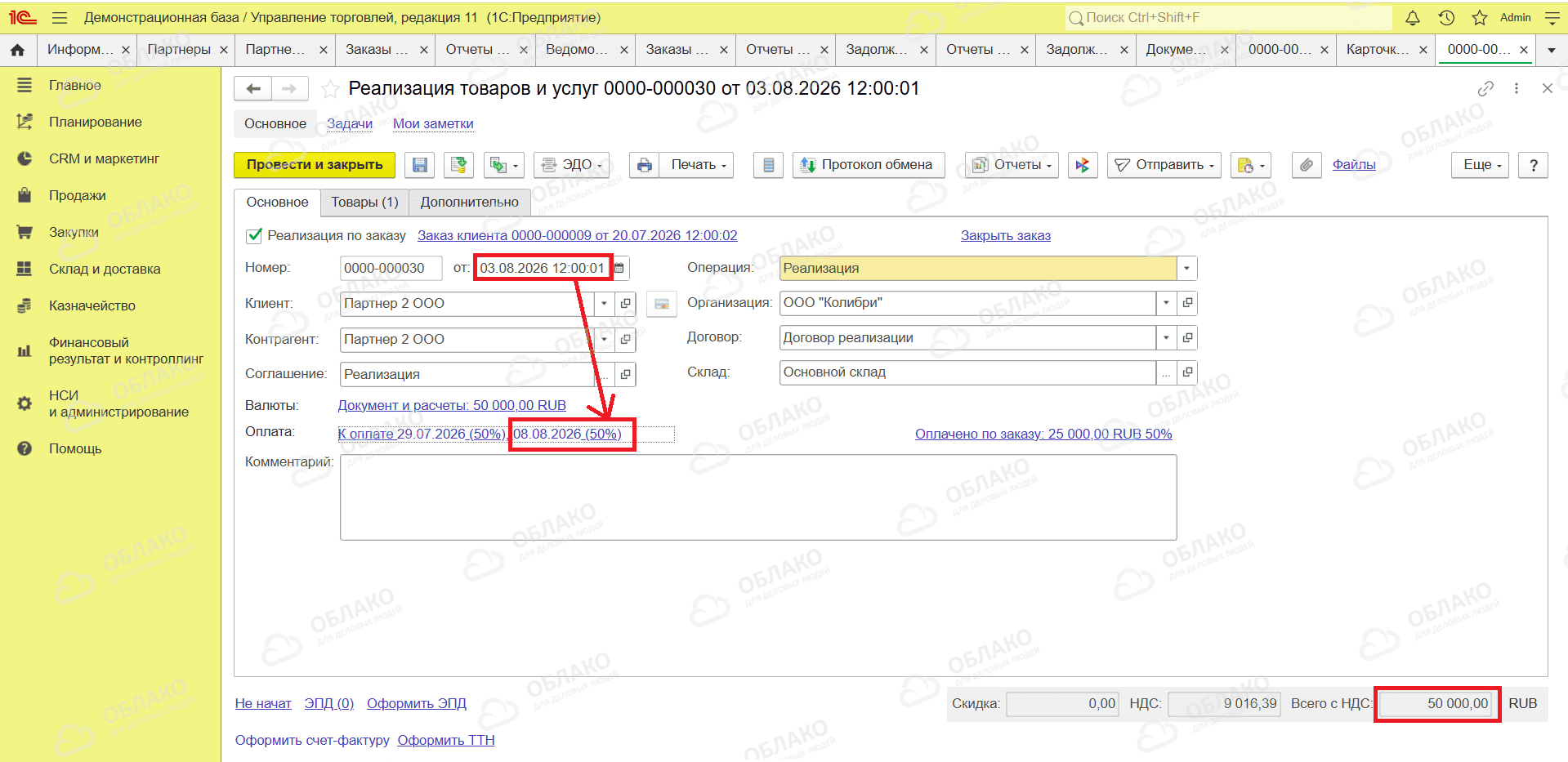Expand the Клиент dropdown list

pos(604,303)
